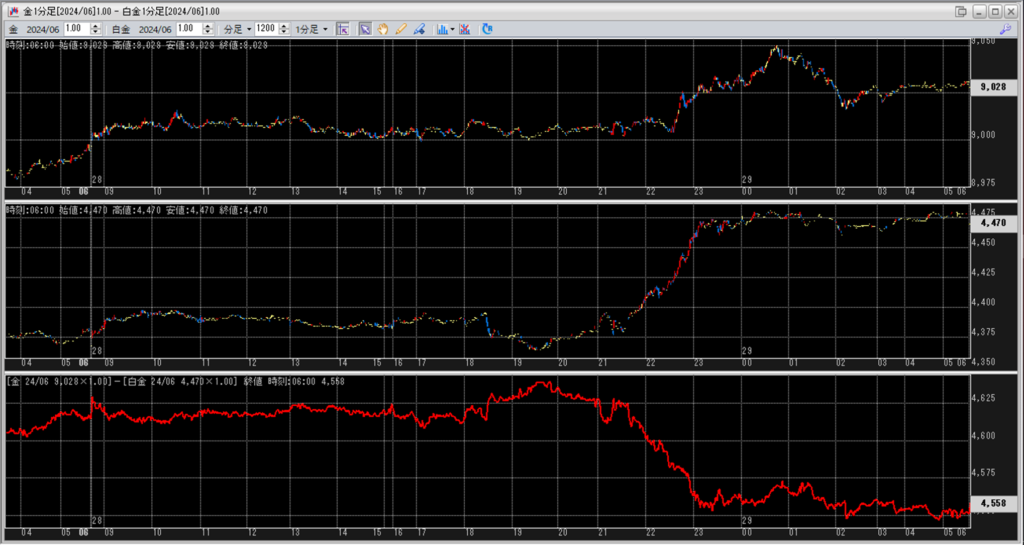Expand the arrow beside the bar chart indicator icon

tap(453, 29)
